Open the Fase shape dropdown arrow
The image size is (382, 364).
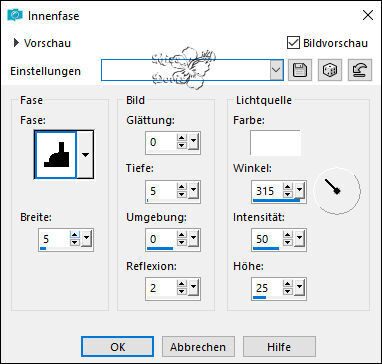click(85, 155)
